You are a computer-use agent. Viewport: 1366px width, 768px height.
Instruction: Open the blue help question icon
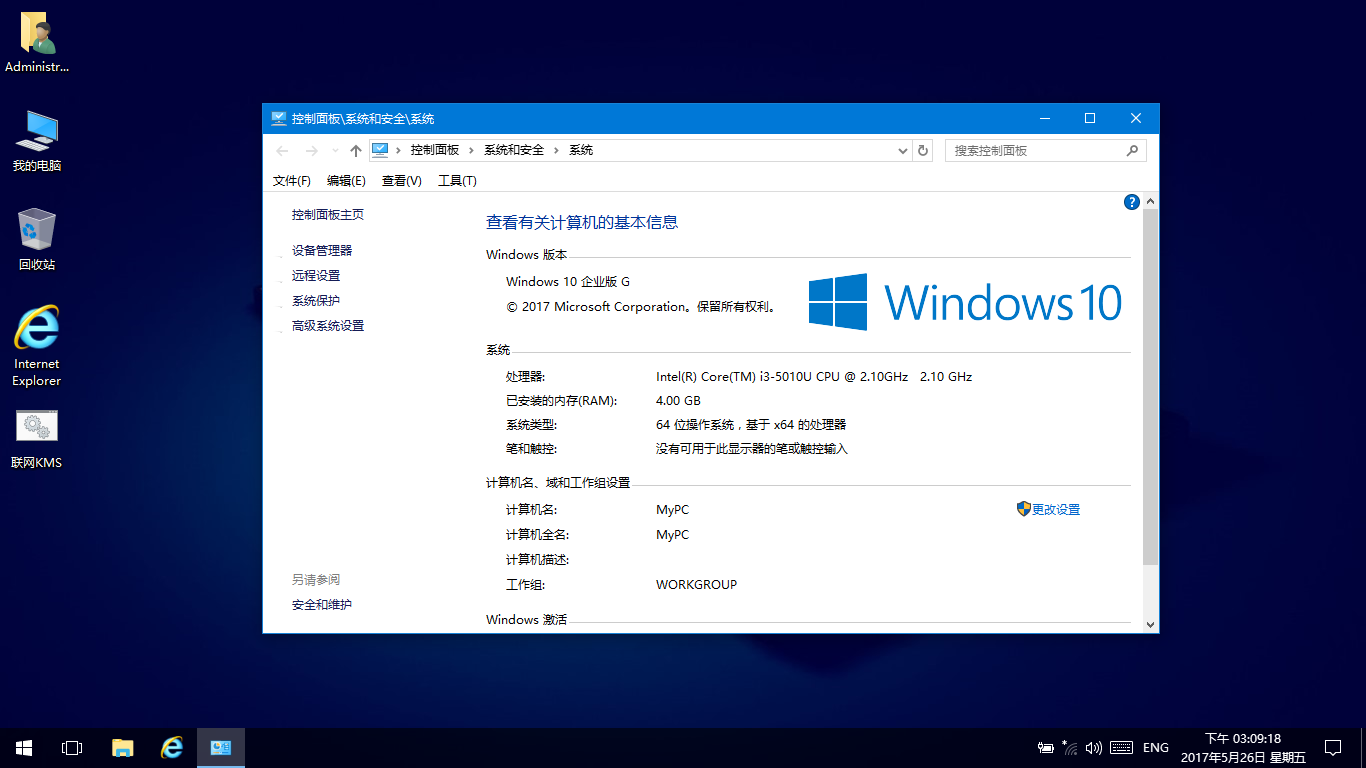(1132, 202)
